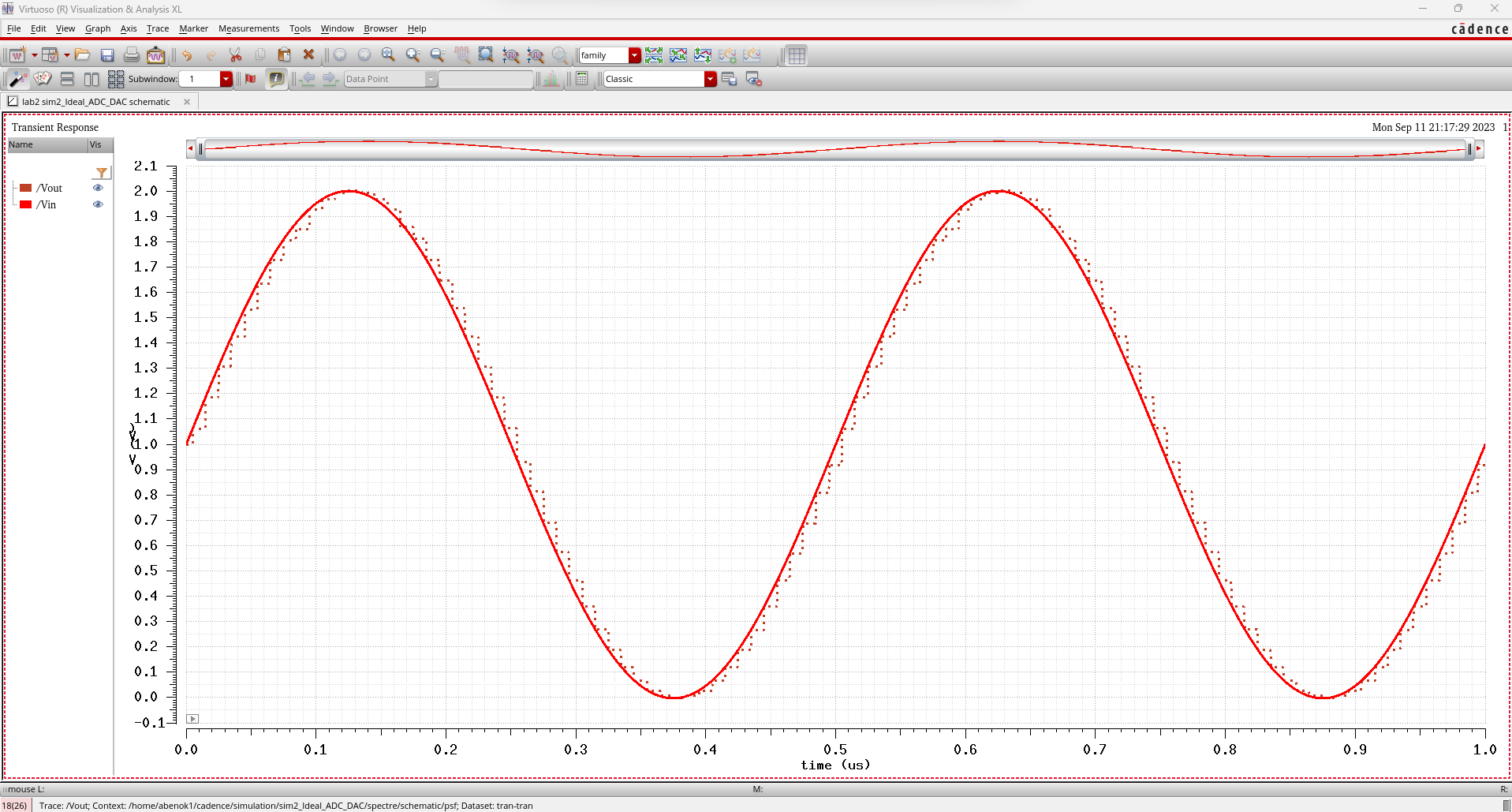Click the left arrow of overview scrollbar
This screenshot has width=1512, height=812.
pyautogui.click(x=190, y=148)
